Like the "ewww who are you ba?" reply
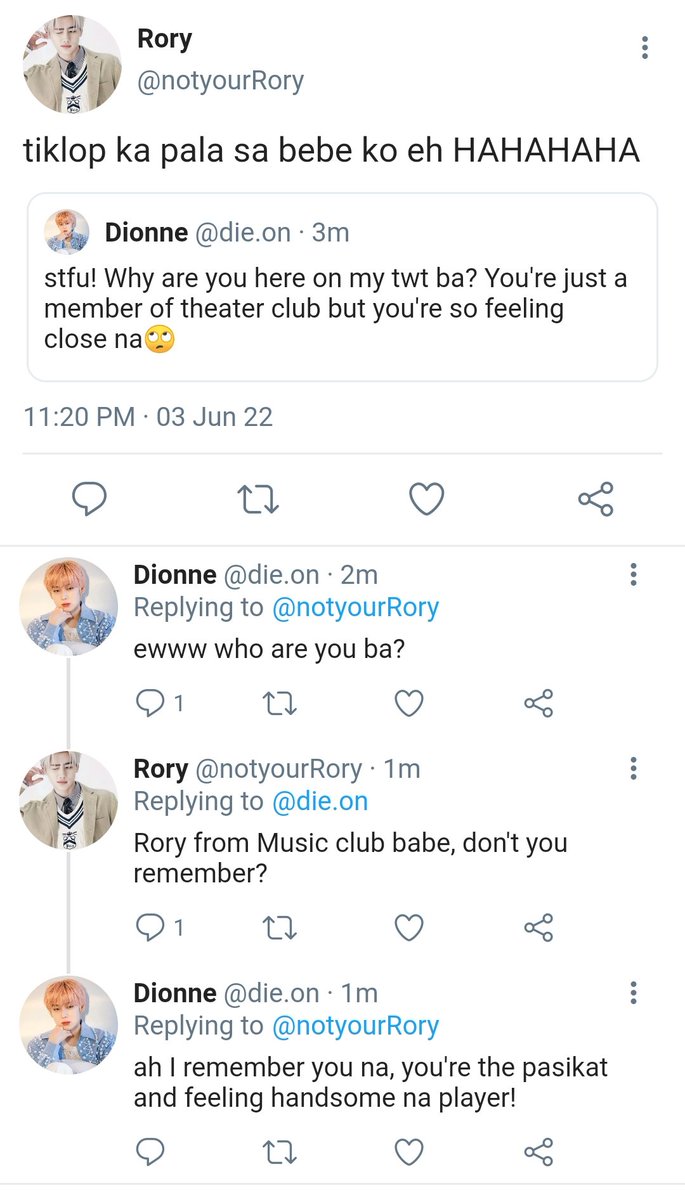Viewport: 685px width, 1200px height. tap(409, 704)
